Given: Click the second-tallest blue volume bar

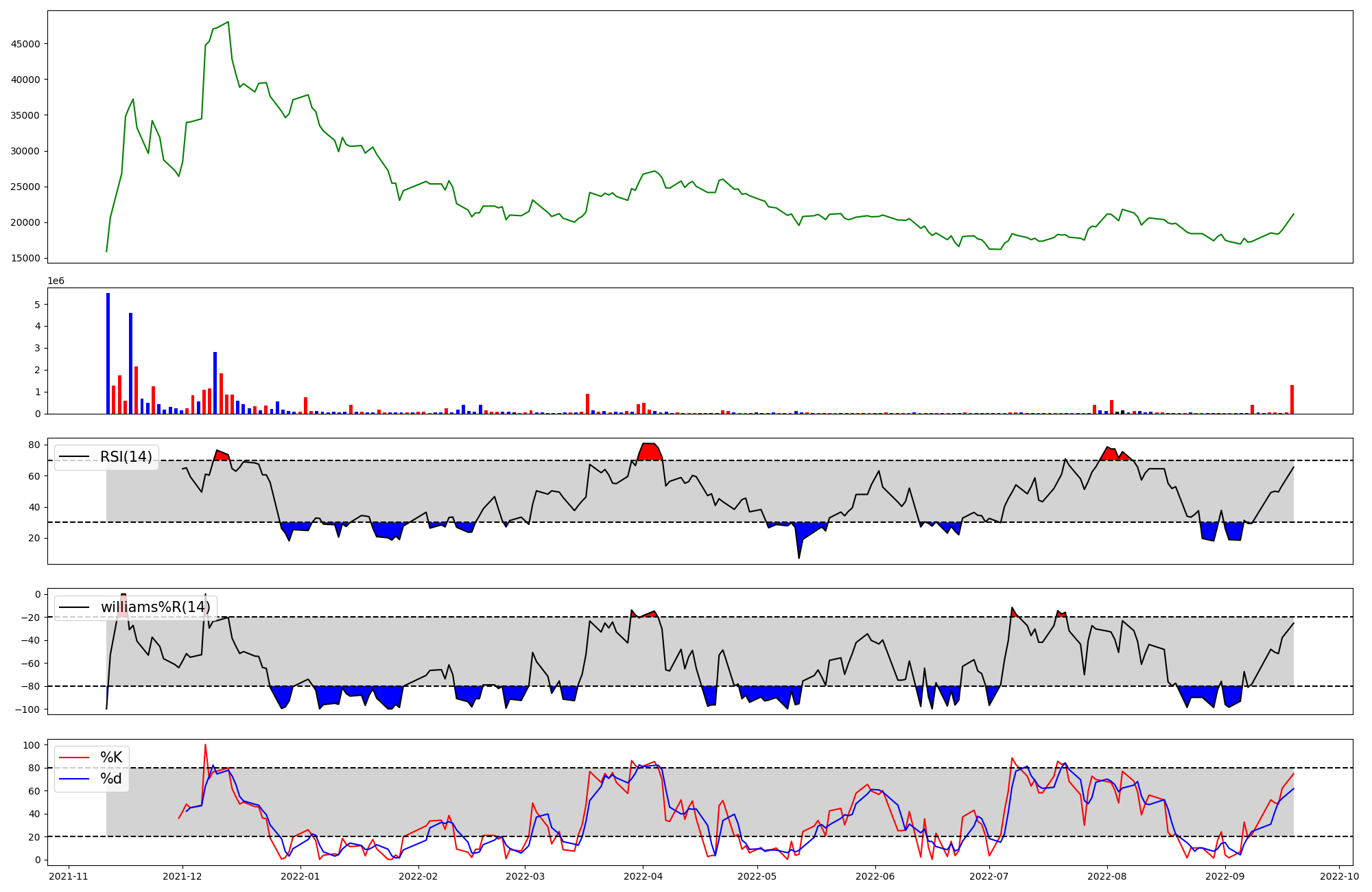Looking at the screenshot, I should (x=130, y=364).
